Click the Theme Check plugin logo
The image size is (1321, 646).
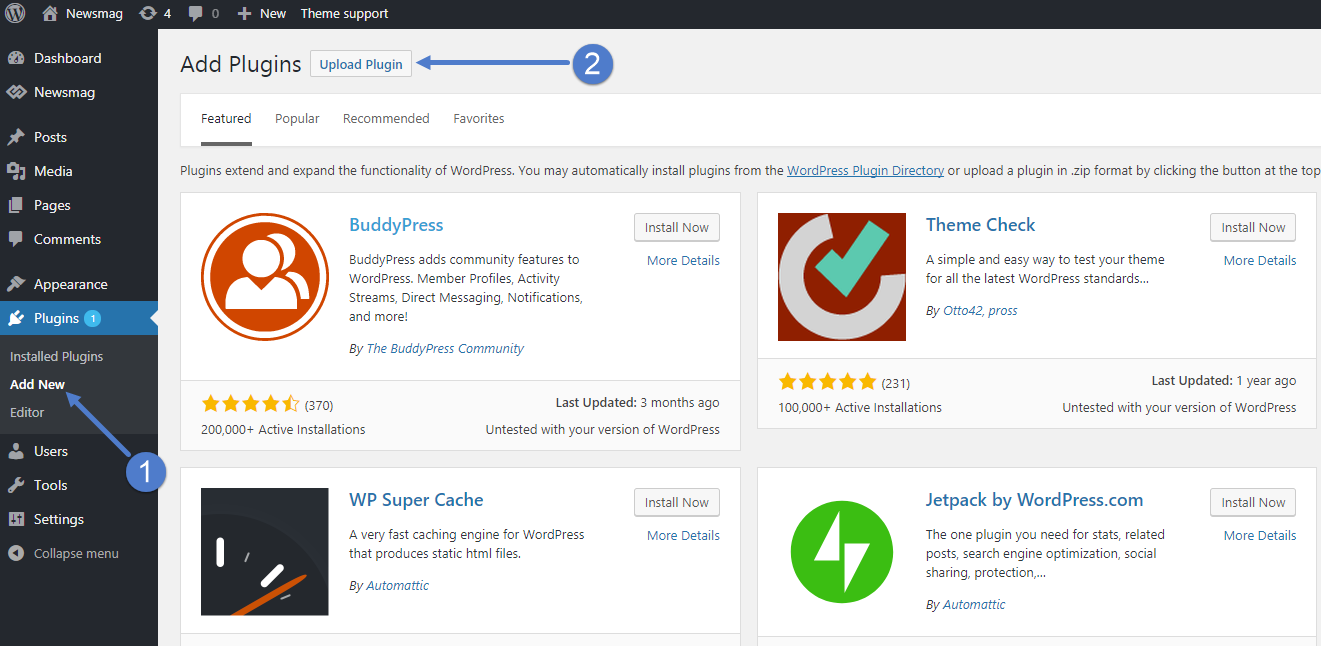point(842,277)
